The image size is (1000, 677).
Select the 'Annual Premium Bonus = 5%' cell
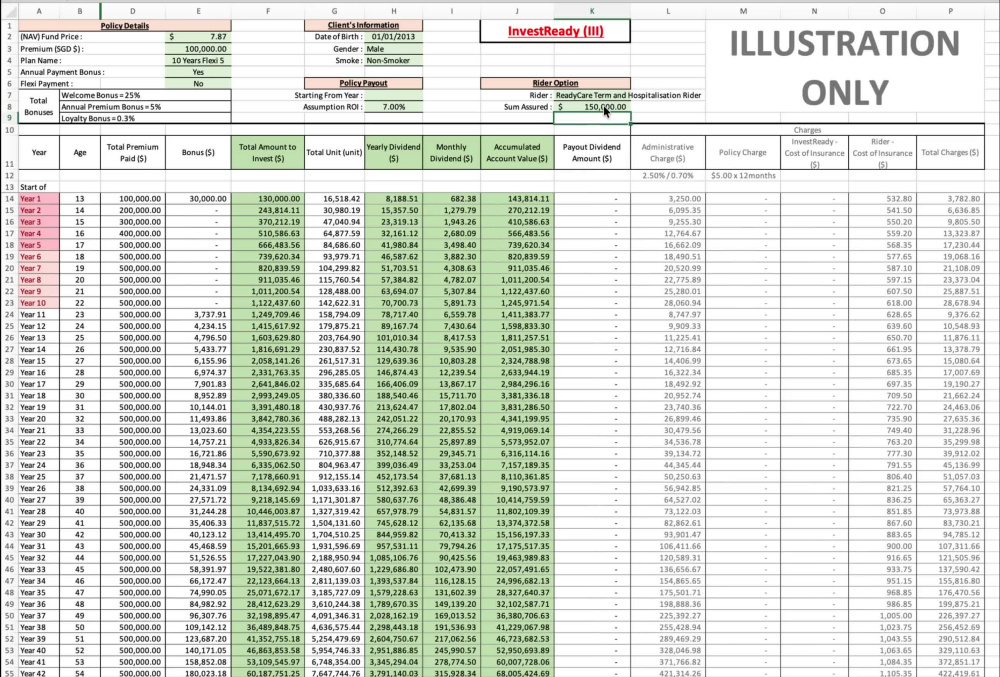click(x=145, y=107)
